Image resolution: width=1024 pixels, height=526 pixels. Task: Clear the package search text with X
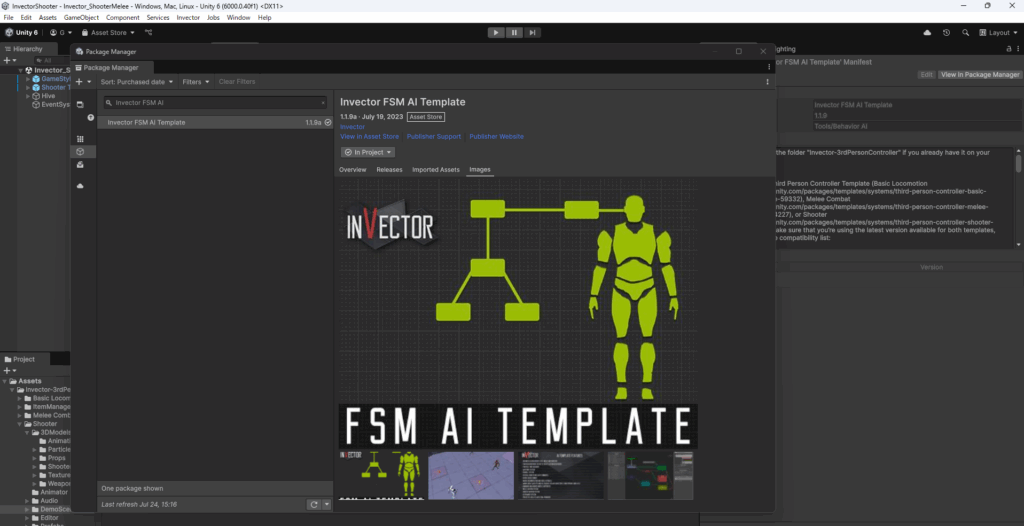tap(323, 103)
